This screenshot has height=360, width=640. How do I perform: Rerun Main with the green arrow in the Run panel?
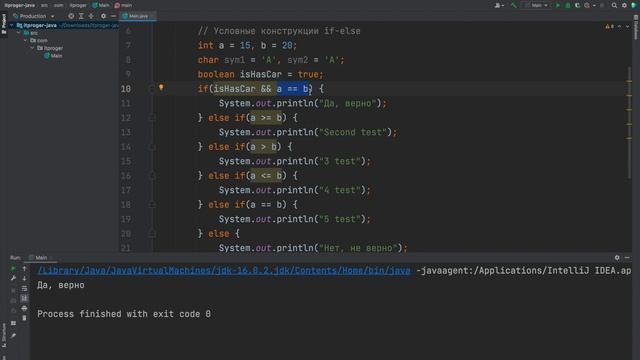coord(13,268)
